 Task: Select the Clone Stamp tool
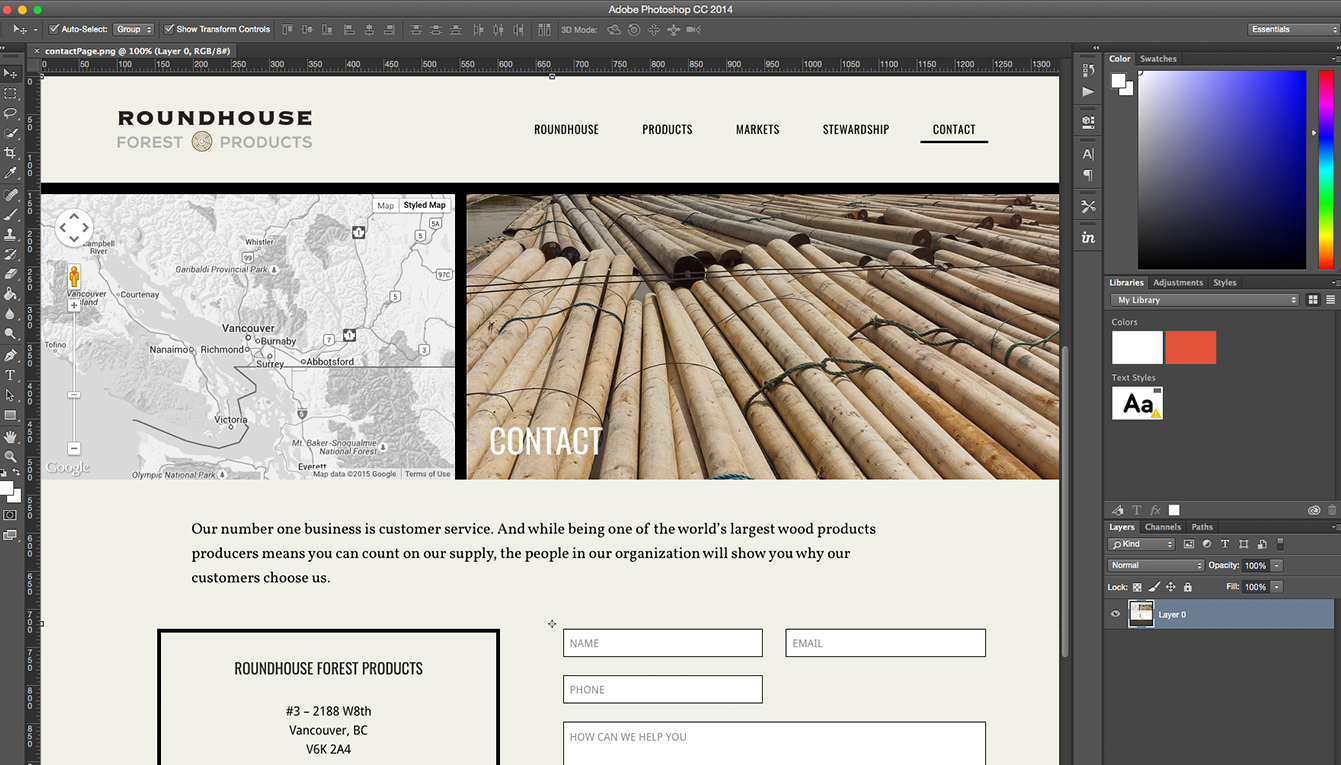[10, 235]
